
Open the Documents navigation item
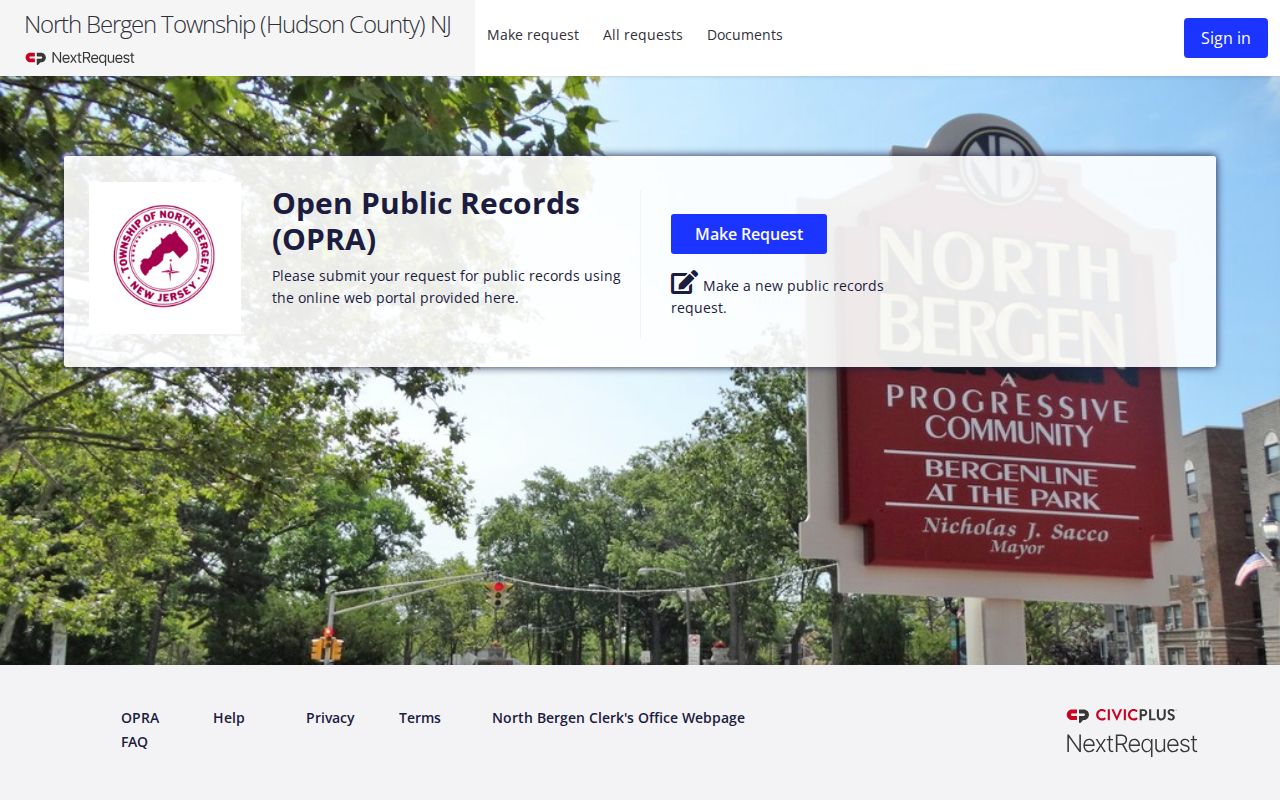(x=745, y=35)
